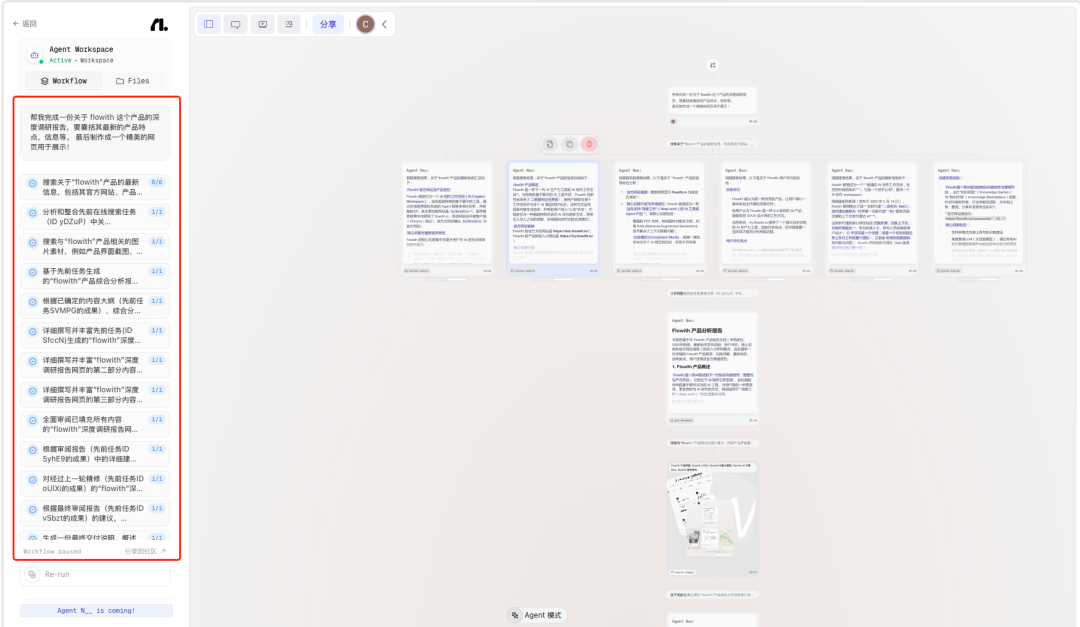1080x627 pixels.
Task: Switch to the Files tab
Action: 132,81
